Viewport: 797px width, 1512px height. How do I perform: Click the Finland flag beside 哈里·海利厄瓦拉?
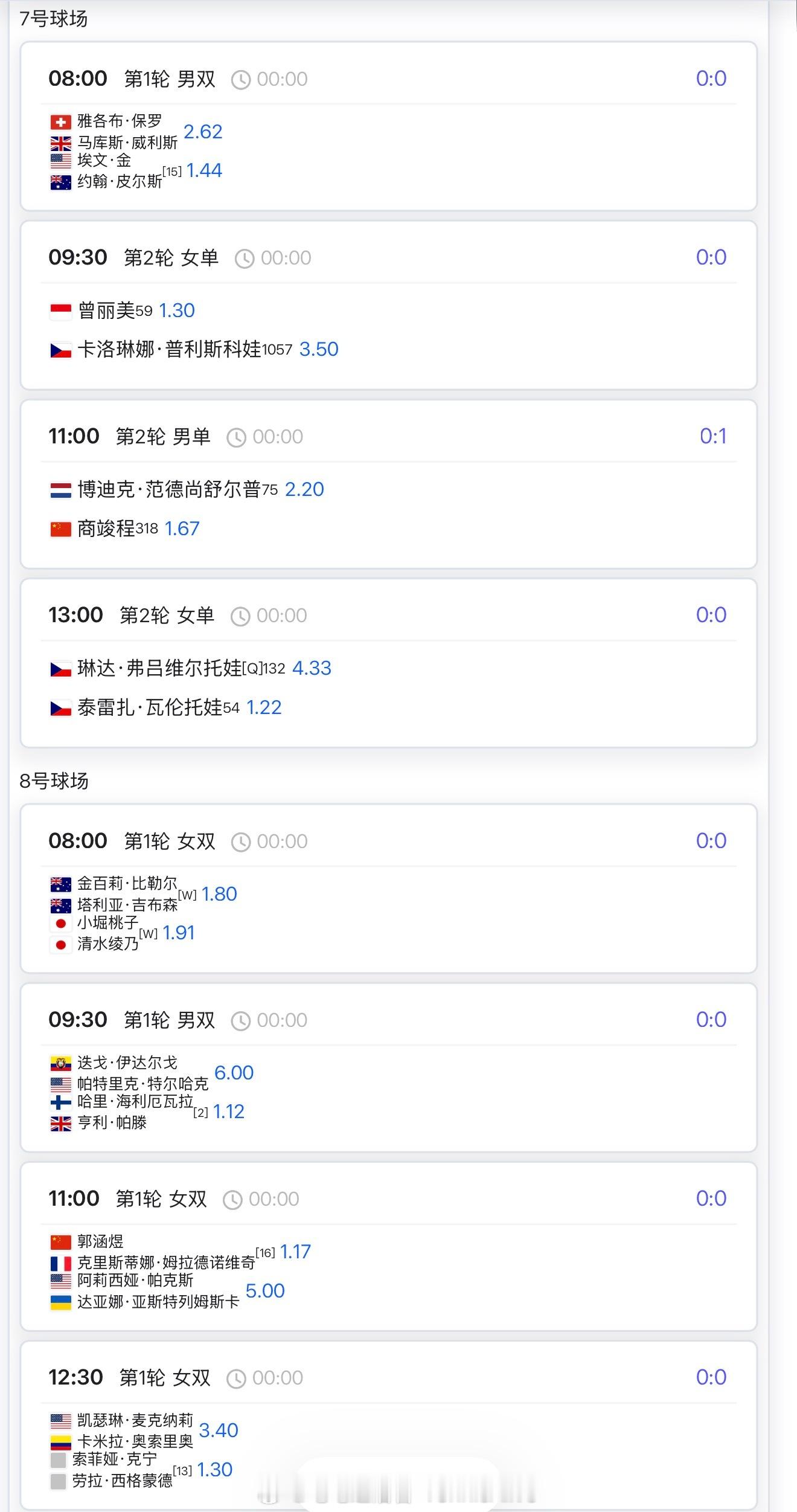tap(60, 1102)
